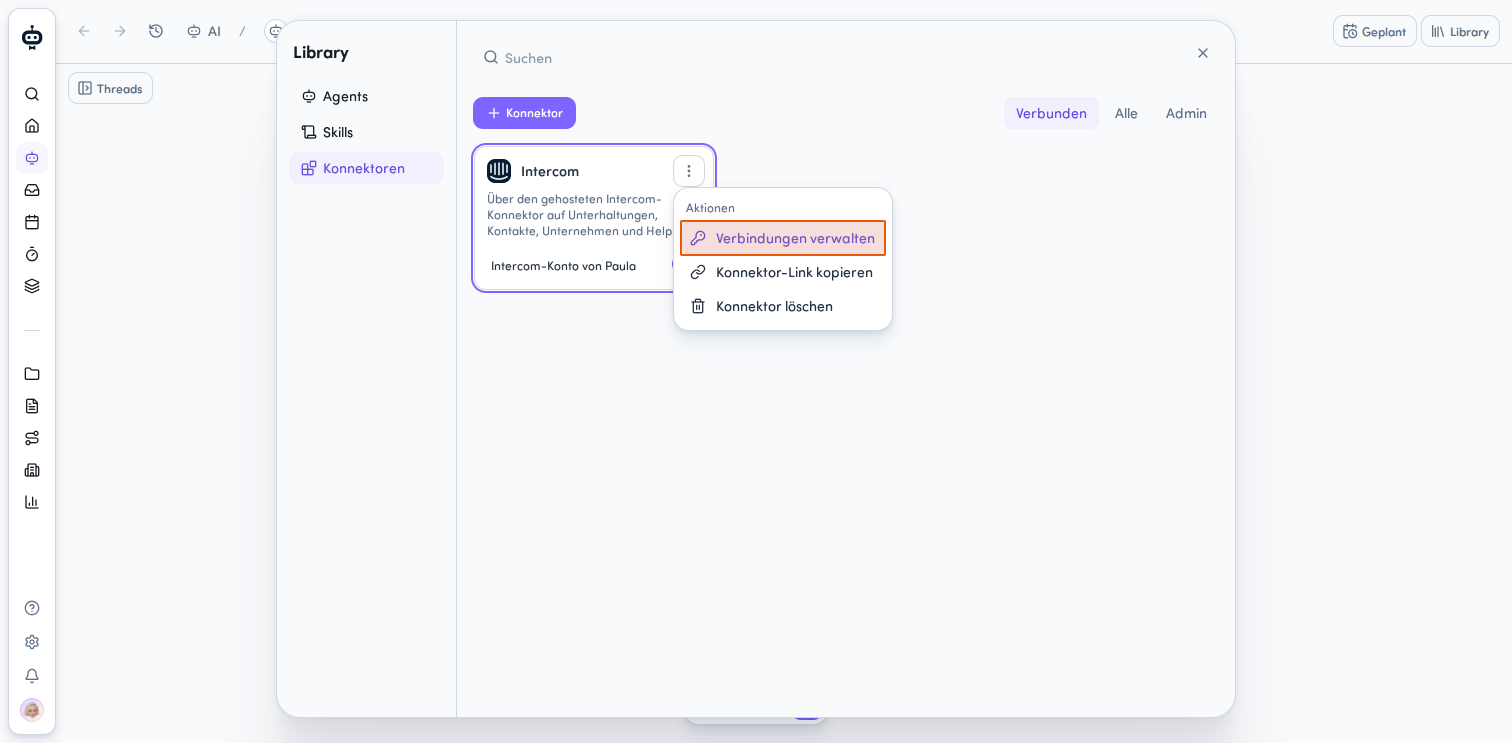This screenshot has width=1512, height=743.
Task: Open the Intercom three-dot actions menu
Action: tap(689, 171)
